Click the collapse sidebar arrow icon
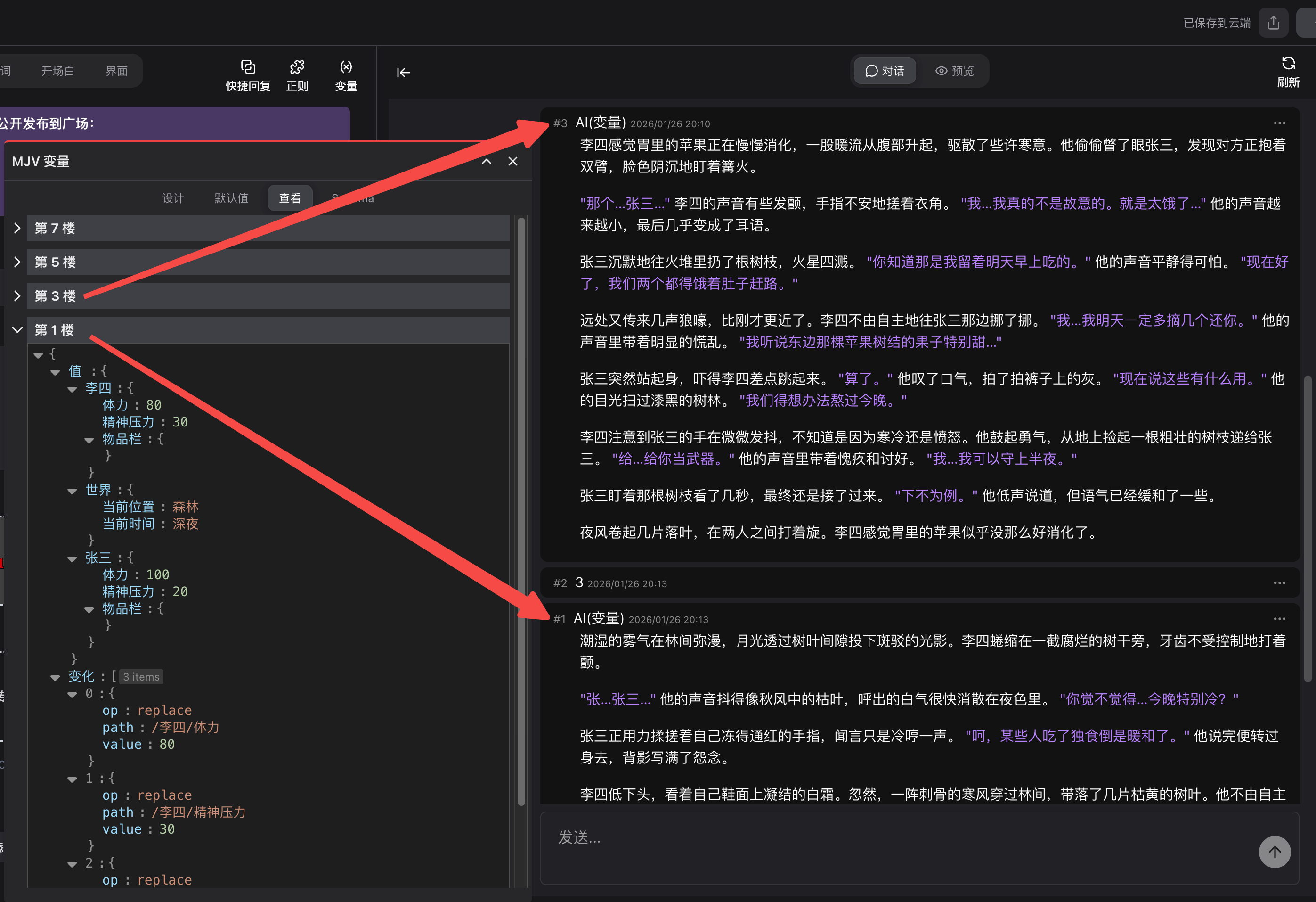The height and width of the screenshot is (902, 1316). coord(403,73)
